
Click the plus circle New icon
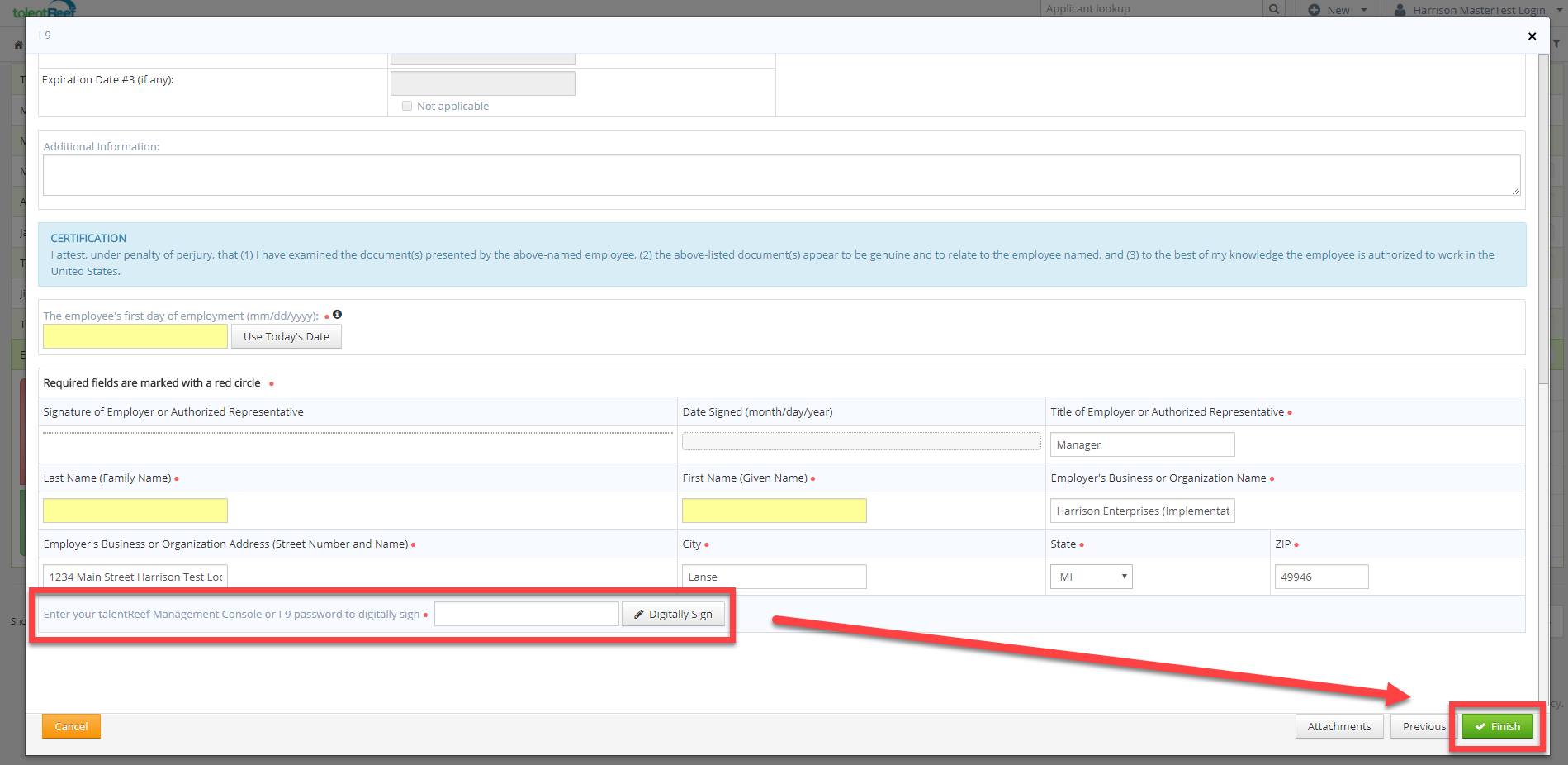[1315, 10]
